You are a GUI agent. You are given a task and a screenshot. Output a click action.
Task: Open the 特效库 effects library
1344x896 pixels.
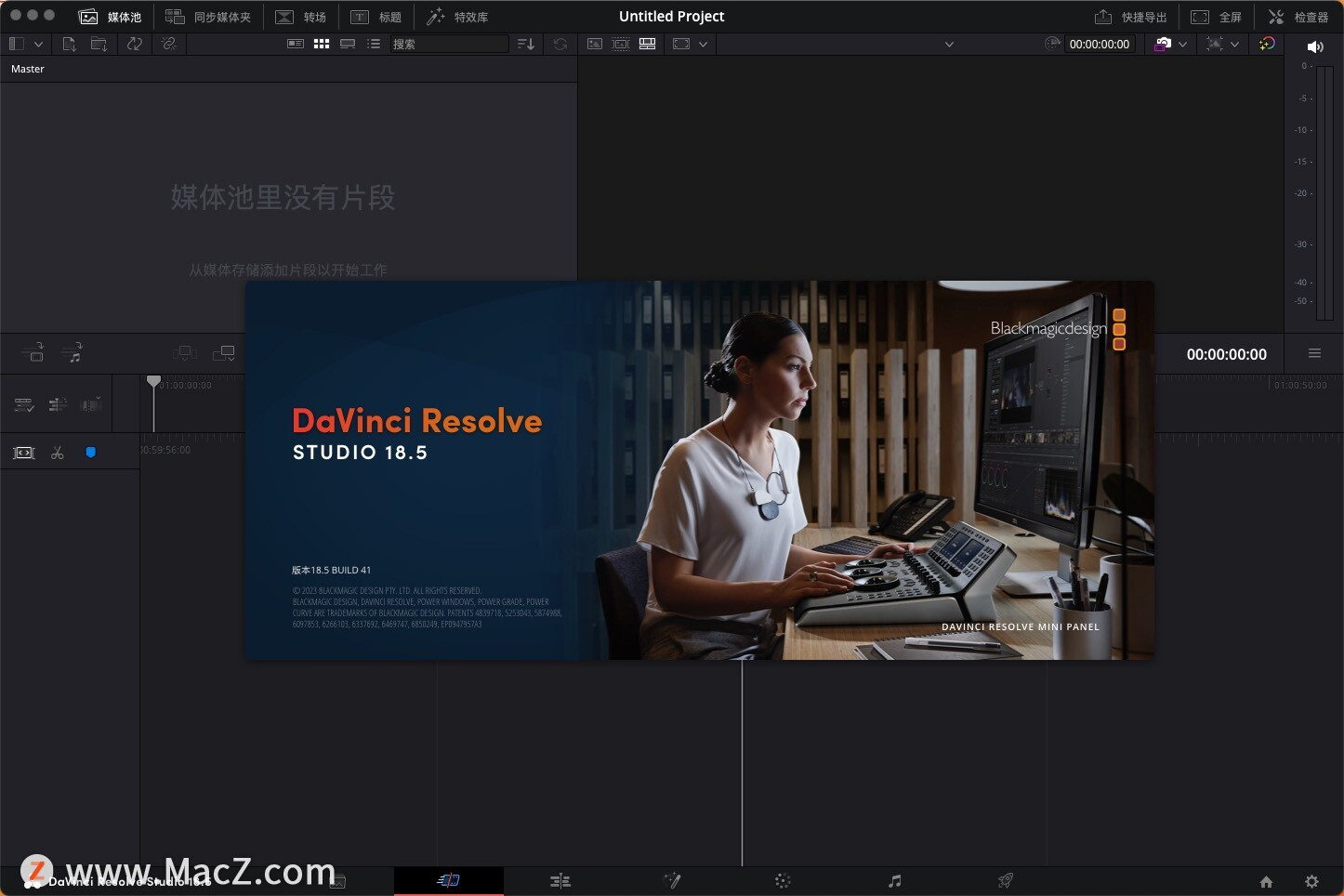[x=457, y=17]
